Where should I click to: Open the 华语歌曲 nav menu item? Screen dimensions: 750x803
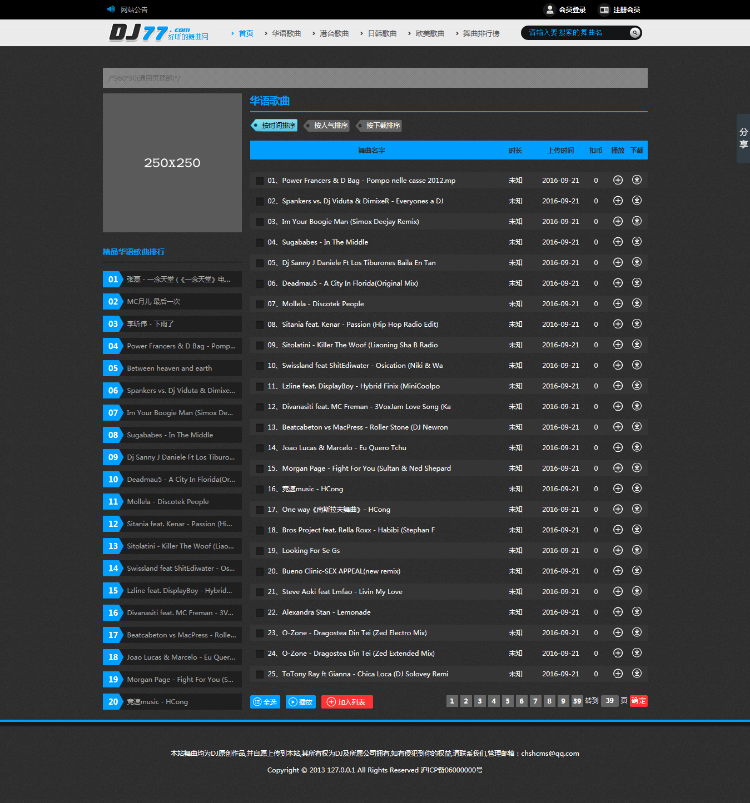(x=286, y=33)
